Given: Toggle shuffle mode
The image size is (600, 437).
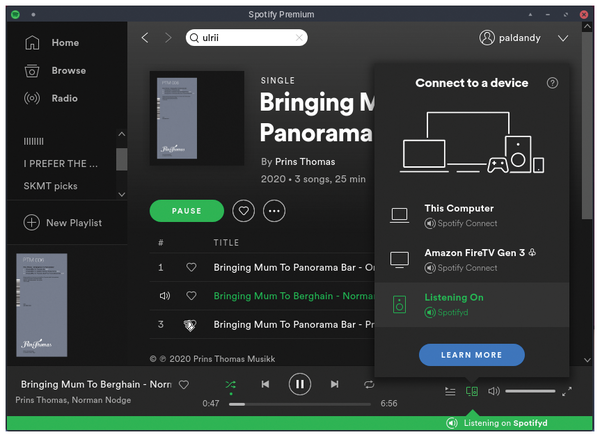Looking at the screenshot, I should [230, 384].
